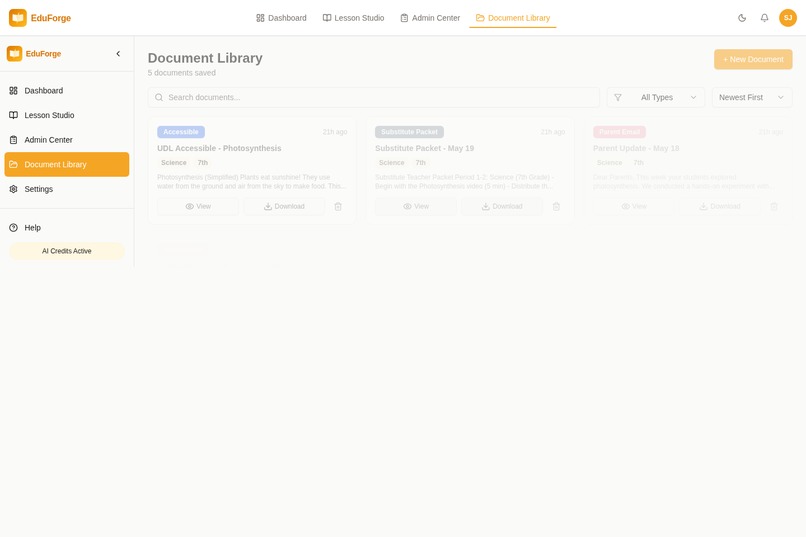The width and height of the screenshot is (806, 537).
Task: Click the filter funnel icon
Action: pos(618,97)
